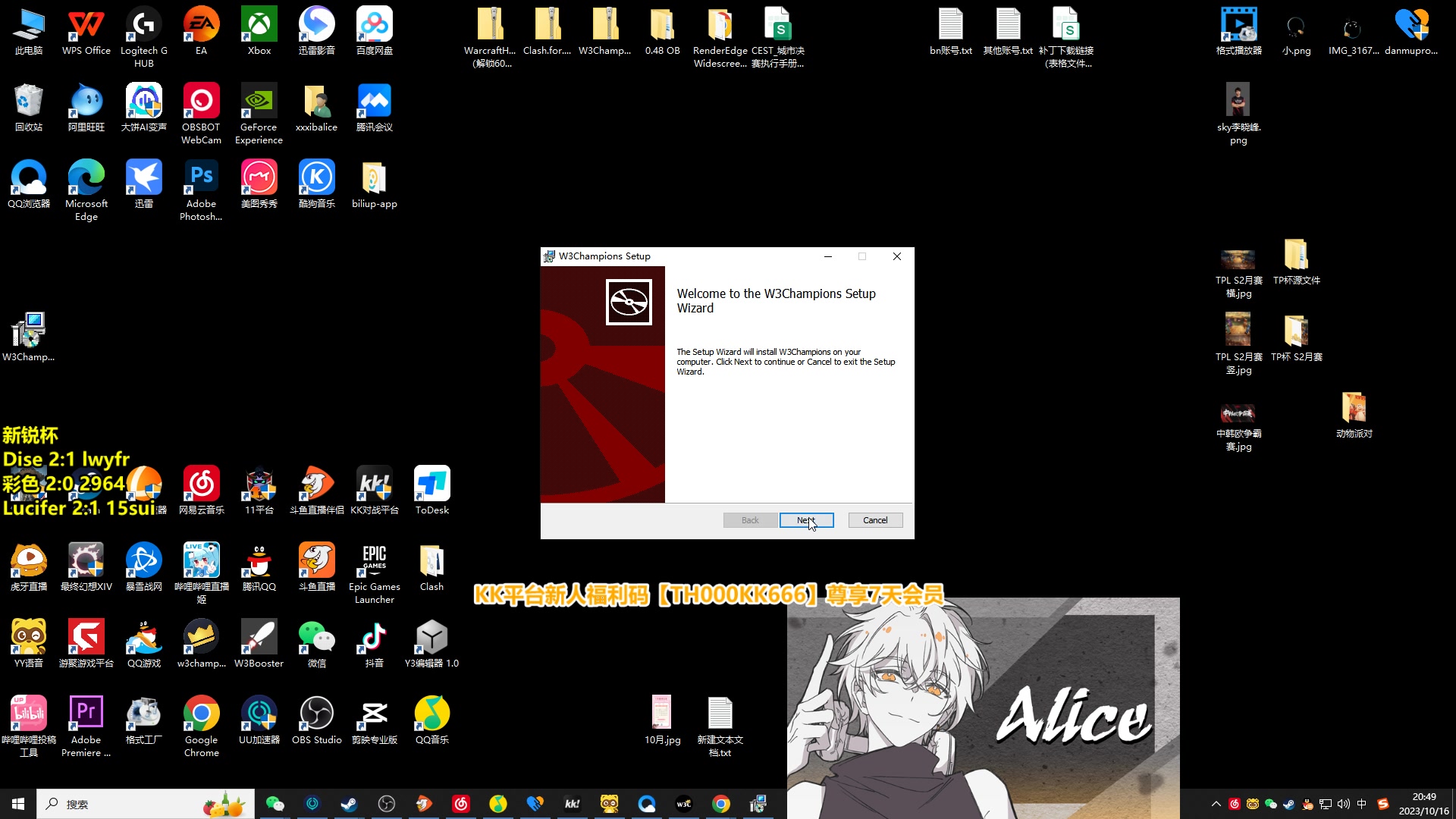Select the 10月.jpg file

click(x=663, y=721)
